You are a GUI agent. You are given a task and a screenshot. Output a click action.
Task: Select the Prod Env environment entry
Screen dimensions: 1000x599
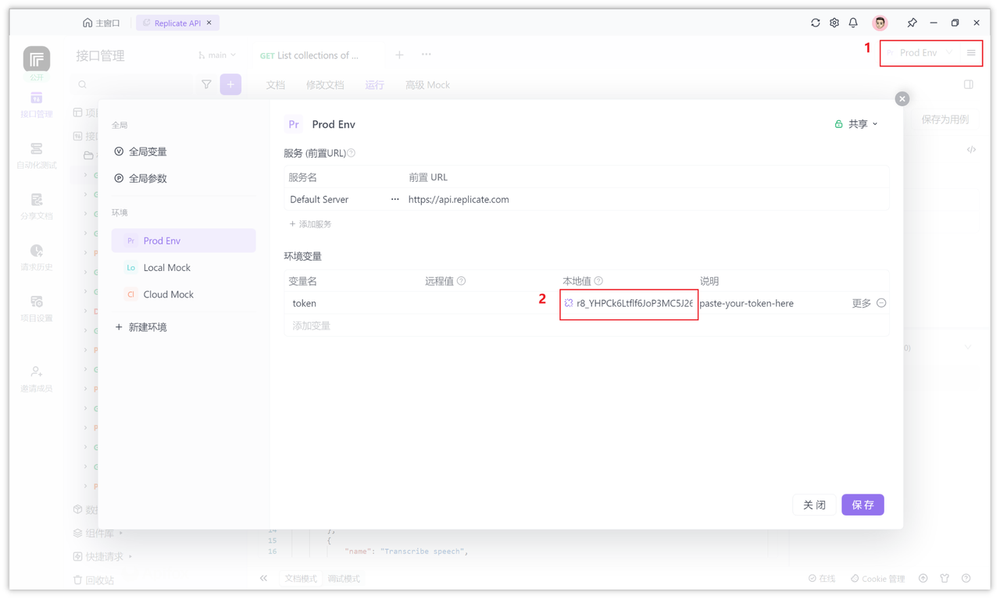183,240
